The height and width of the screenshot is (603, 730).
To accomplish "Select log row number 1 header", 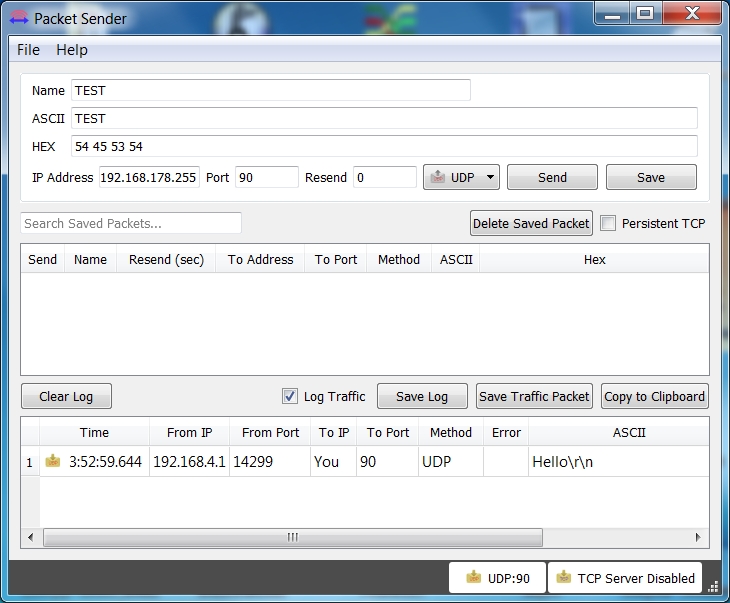I will [30, 461].
